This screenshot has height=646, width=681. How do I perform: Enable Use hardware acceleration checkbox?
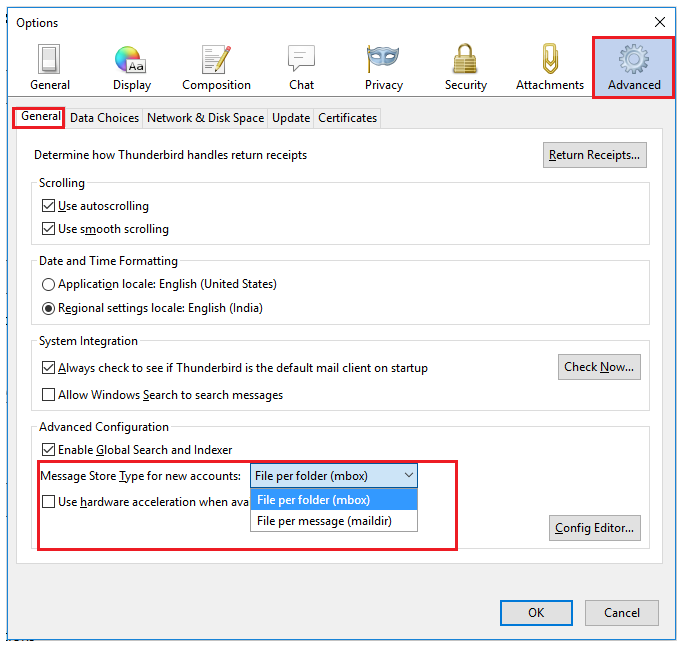(48, 501)
